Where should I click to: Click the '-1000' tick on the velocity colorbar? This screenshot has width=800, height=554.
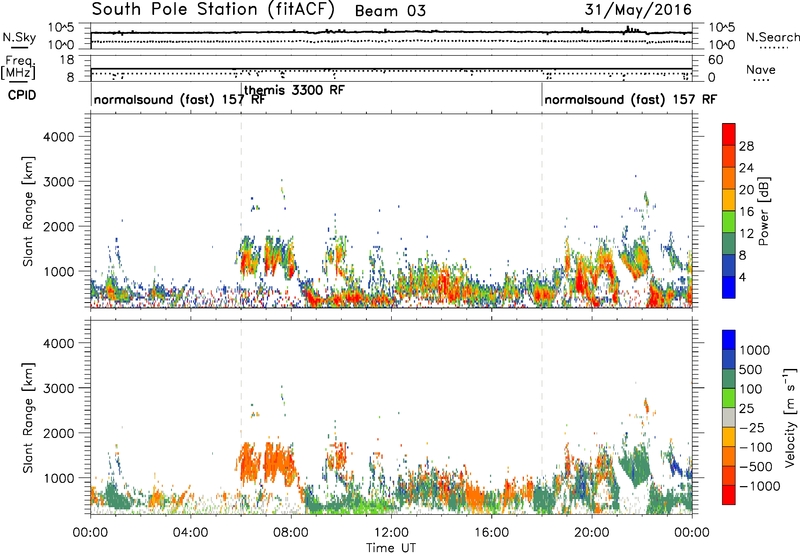tap(760, 486)
